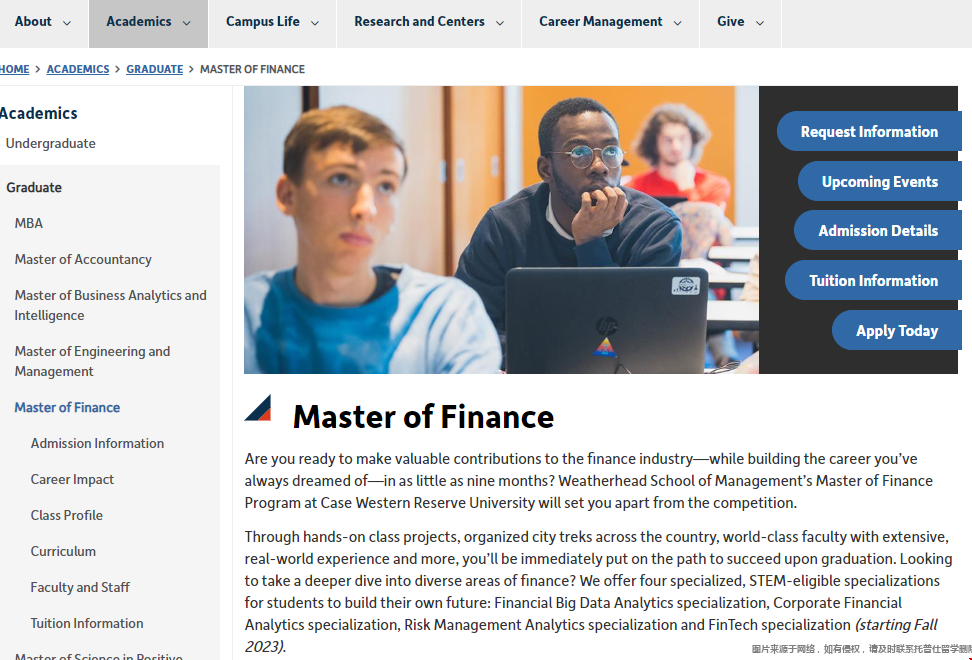
Task: Expand the Research and Centers chevron
Action: coord(500,23)
